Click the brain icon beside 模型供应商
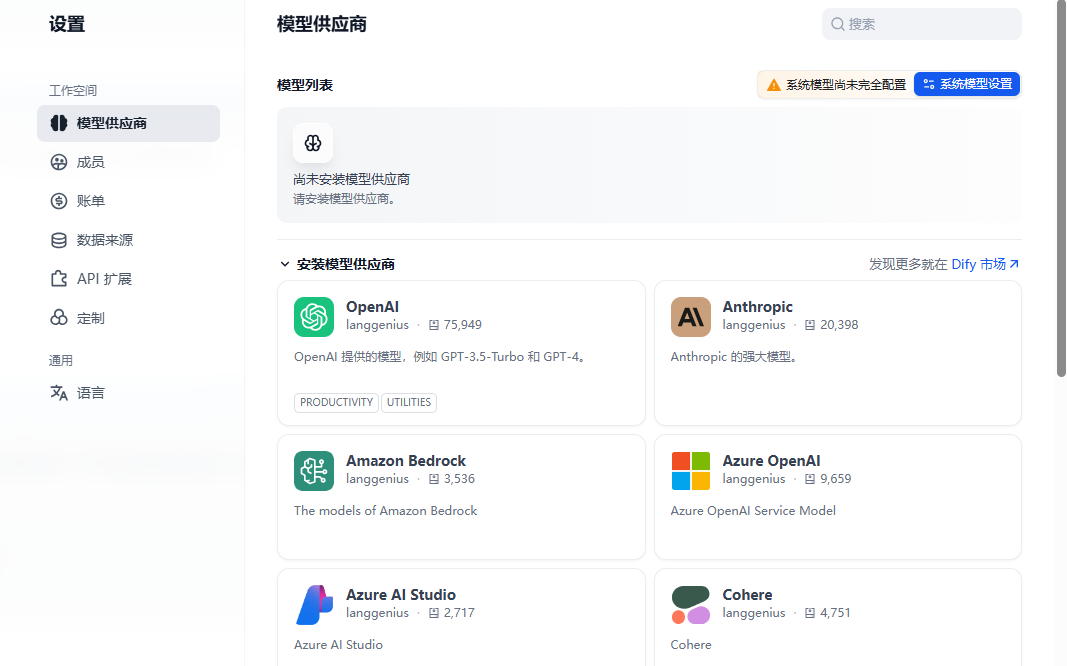The width and height of the screenshot is (1067, 666). (x=59, y=123)
